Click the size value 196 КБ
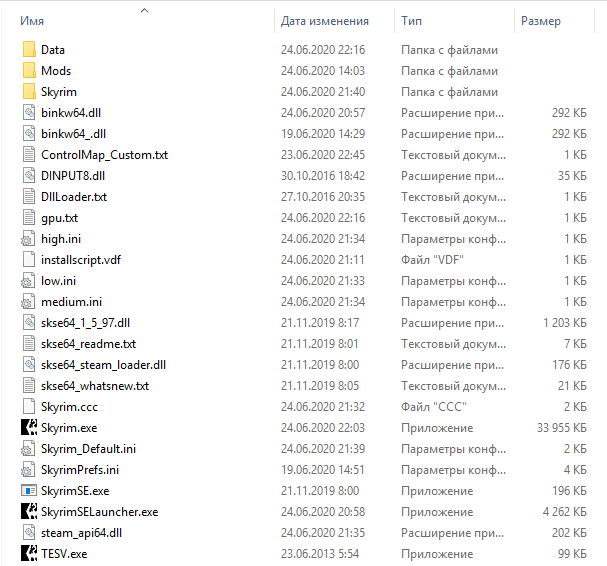Image resolution: width=607 pixels, height=566 pixels. 569,491
